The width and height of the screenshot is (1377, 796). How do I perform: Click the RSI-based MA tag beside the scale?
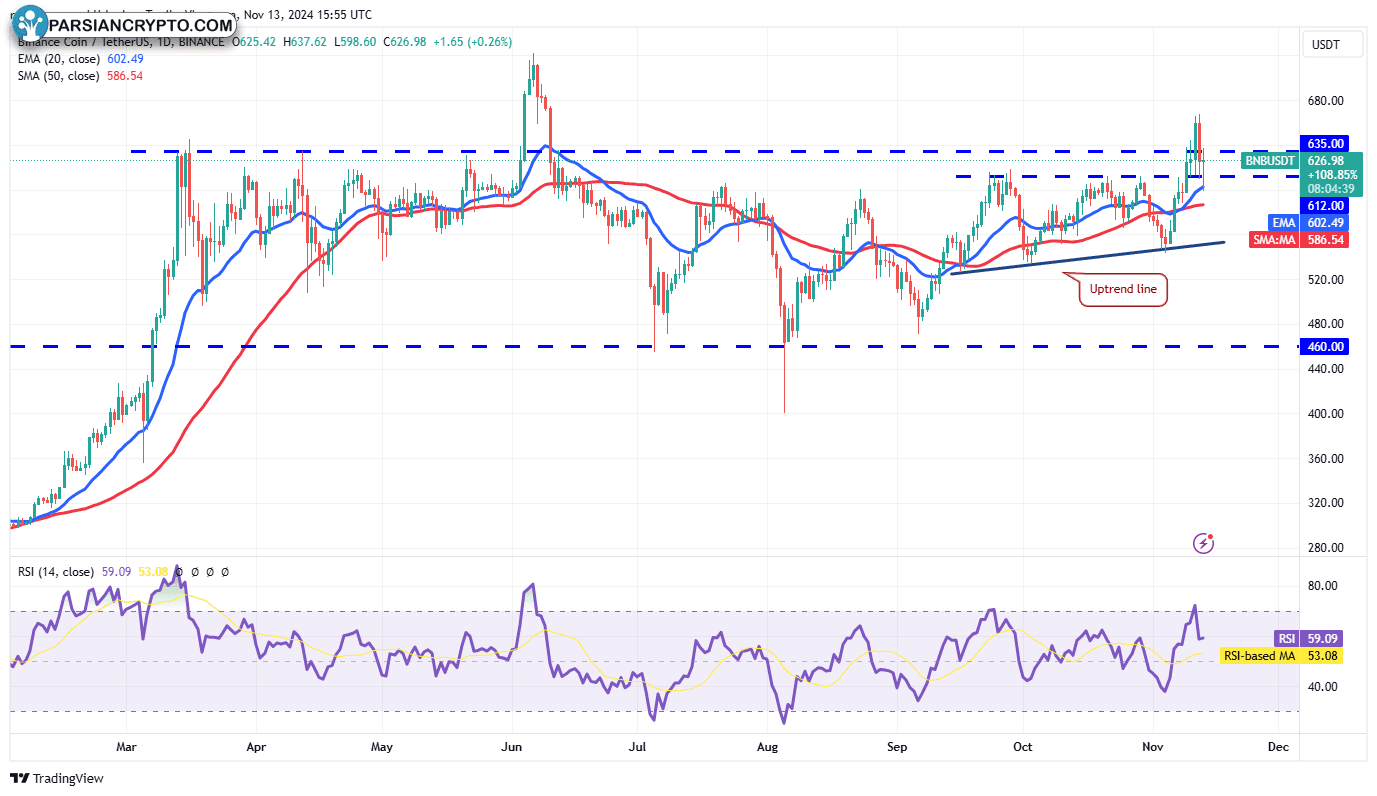pos(1260,656)
